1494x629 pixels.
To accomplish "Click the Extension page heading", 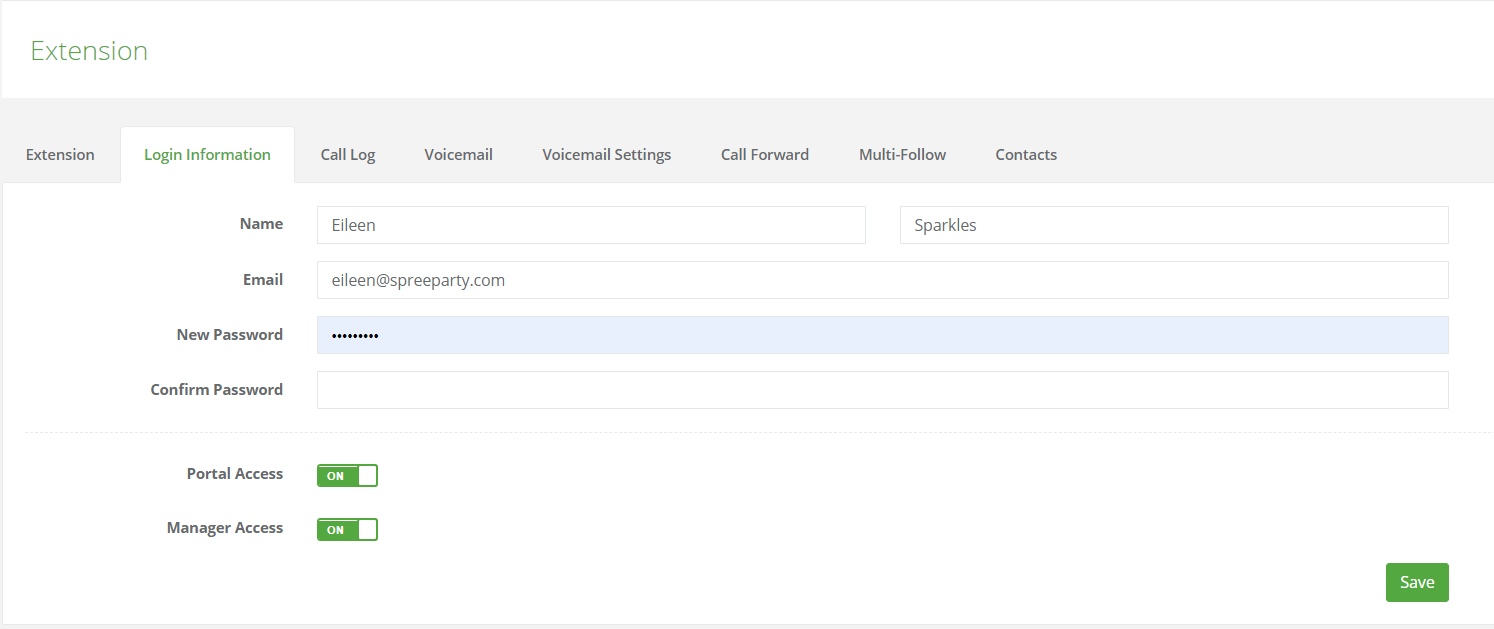I will pos(89,51).
